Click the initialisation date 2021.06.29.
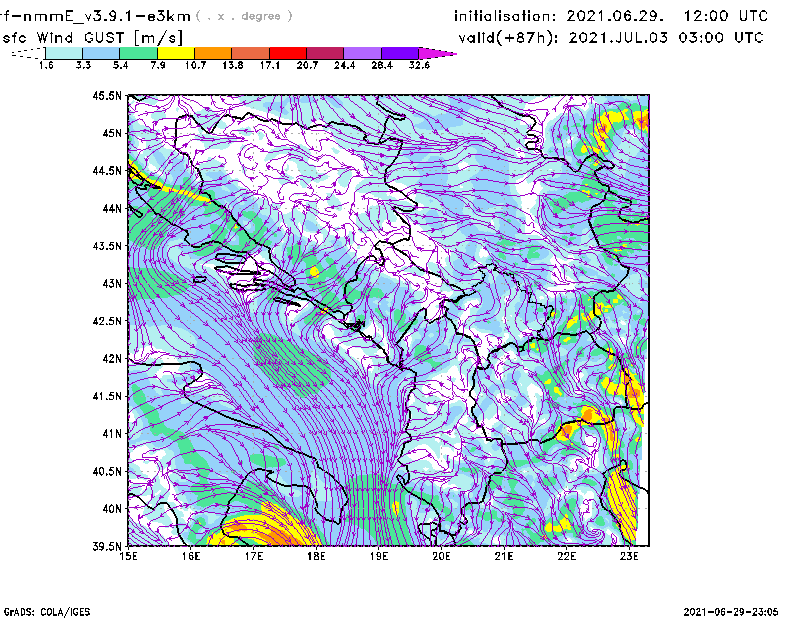The height and width of the screenshot is (618, 800). coord(615,16)
